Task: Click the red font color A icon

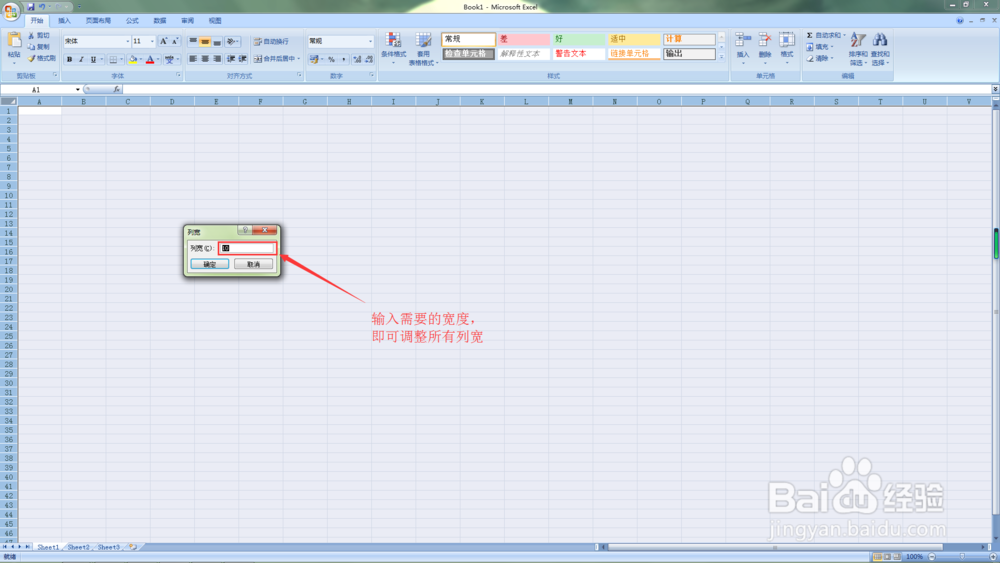Action: click(x=151, y=59)
